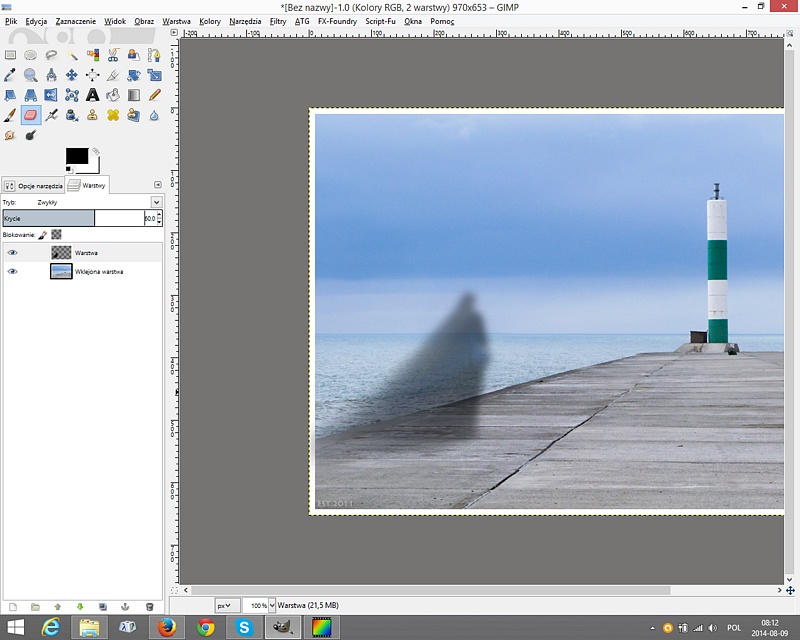Select the Perspective tool
The image size is (800, 640).
tap(31, 95)
